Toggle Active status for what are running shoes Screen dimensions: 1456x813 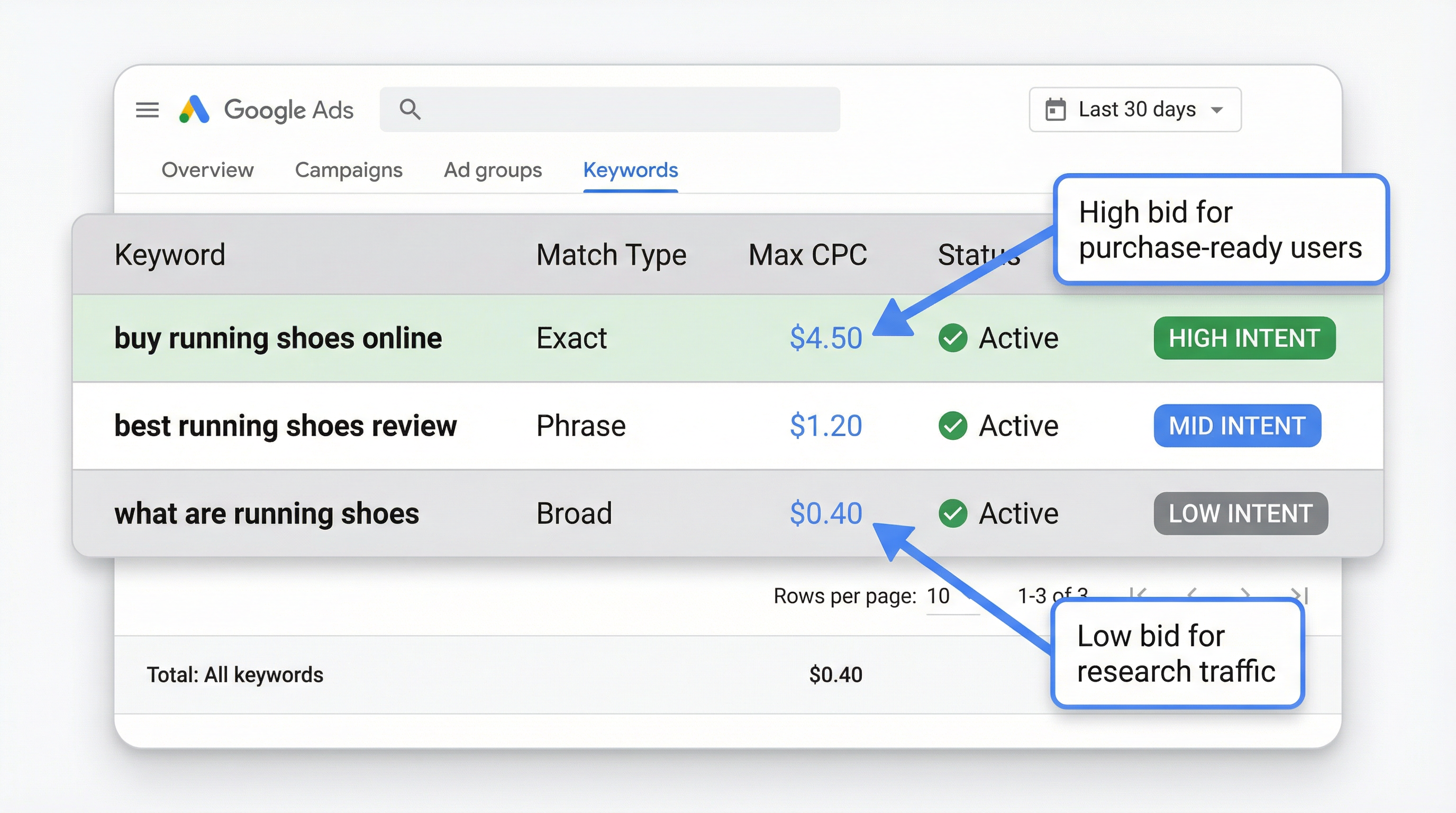[x=953, y=513]
